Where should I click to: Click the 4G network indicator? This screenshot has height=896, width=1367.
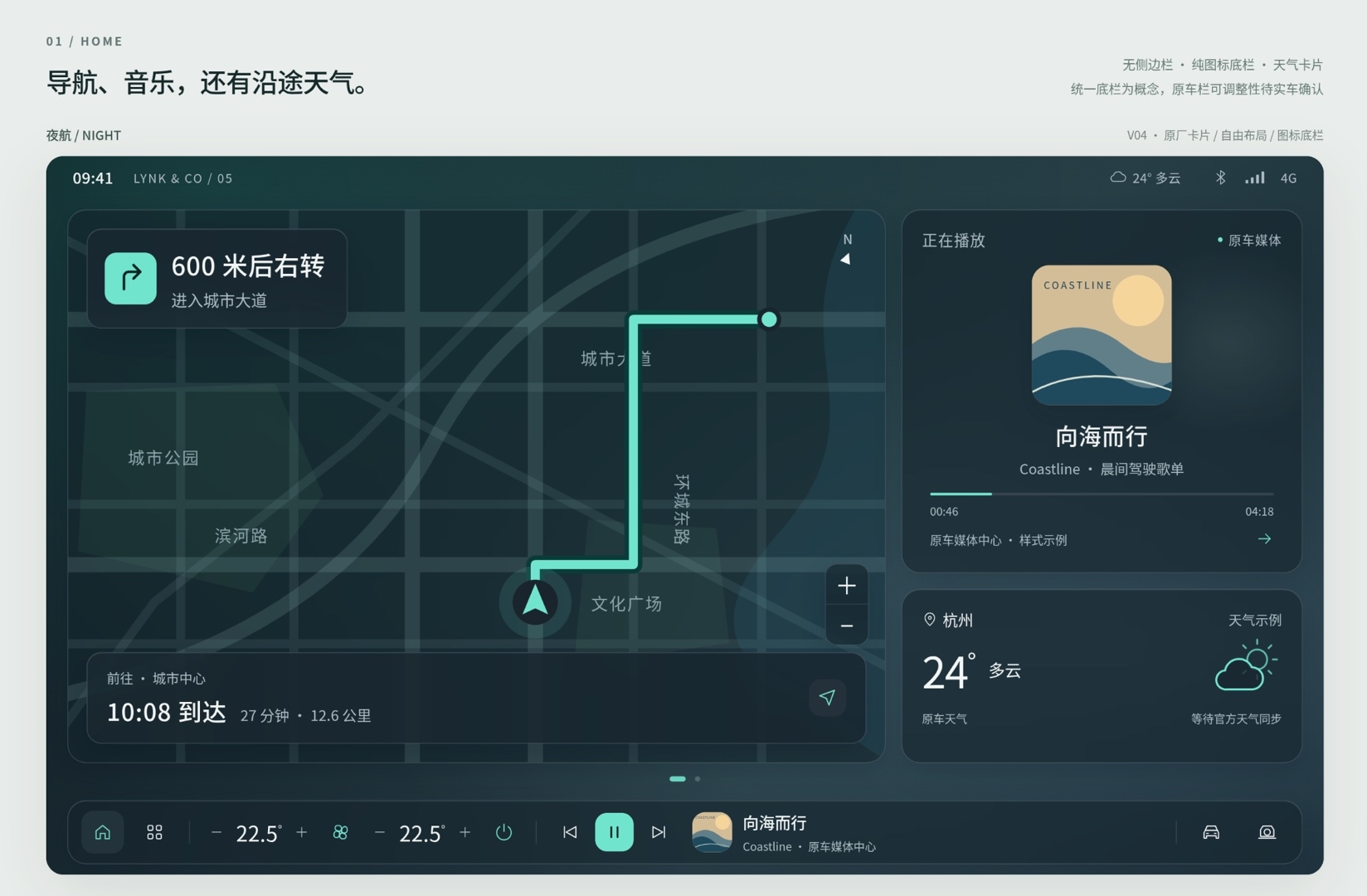(1288, 178)
